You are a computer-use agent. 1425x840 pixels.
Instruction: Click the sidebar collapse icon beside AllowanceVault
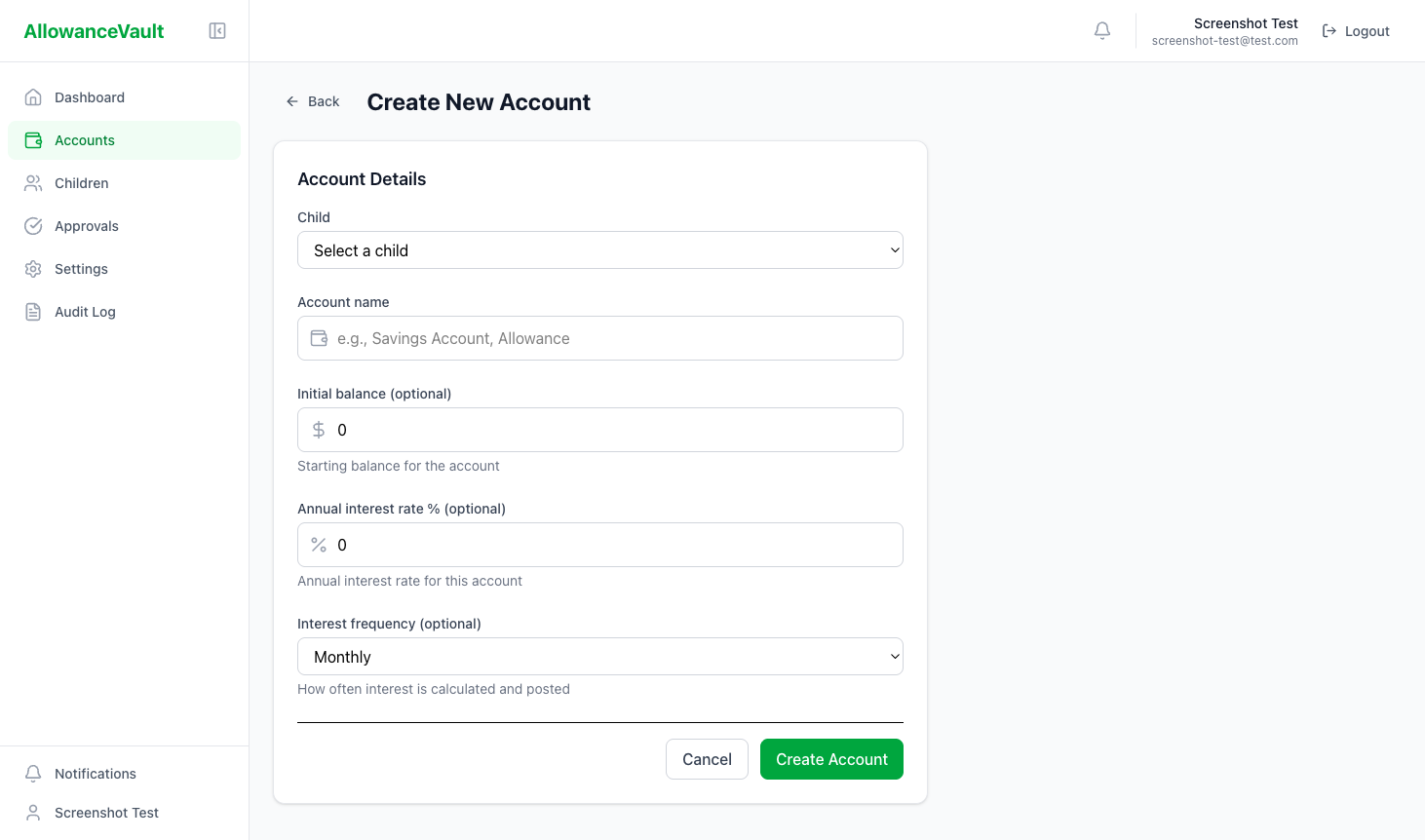[217, 30]
